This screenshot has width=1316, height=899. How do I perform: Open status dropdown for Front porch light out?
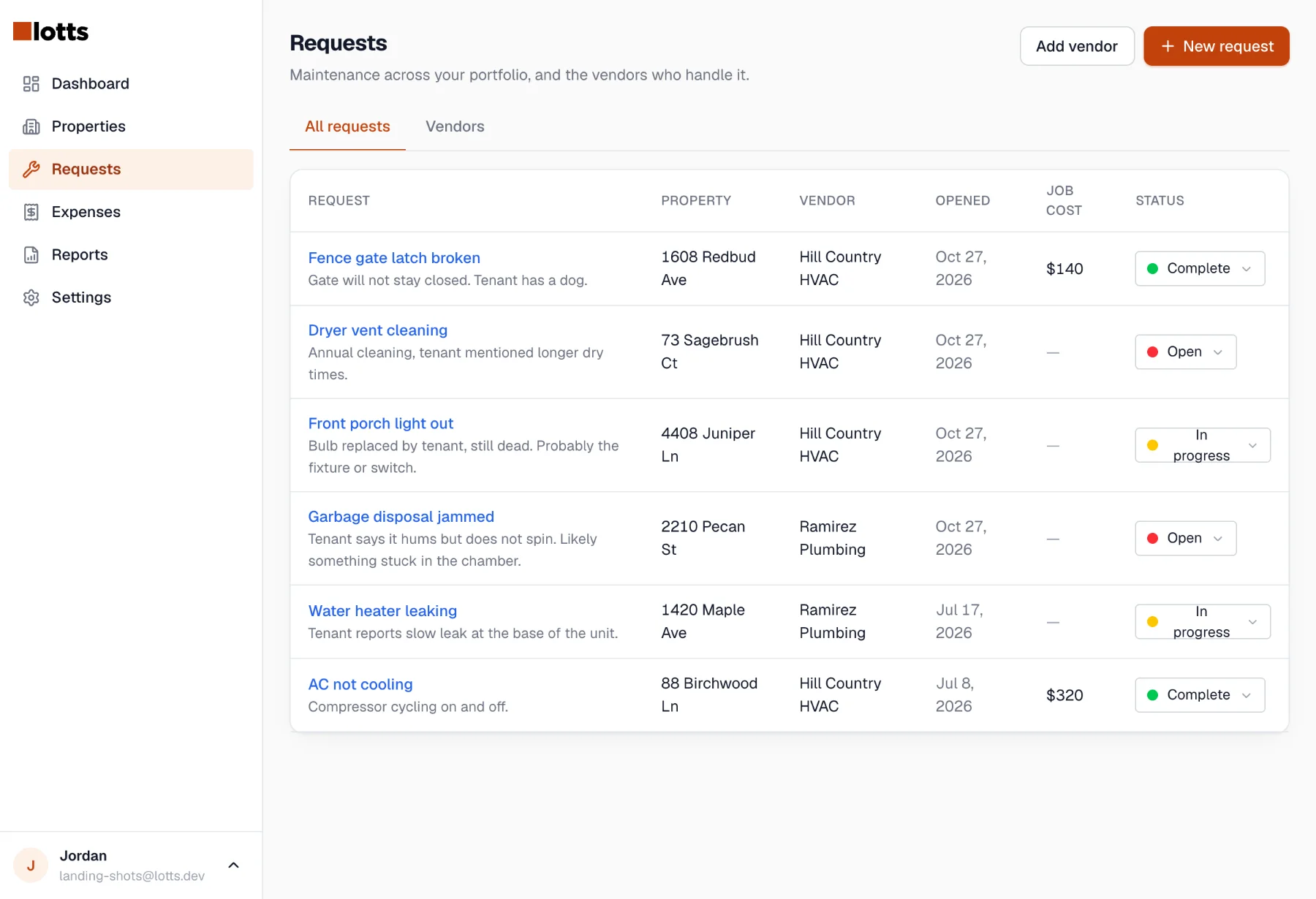(x=1203, y=445)
